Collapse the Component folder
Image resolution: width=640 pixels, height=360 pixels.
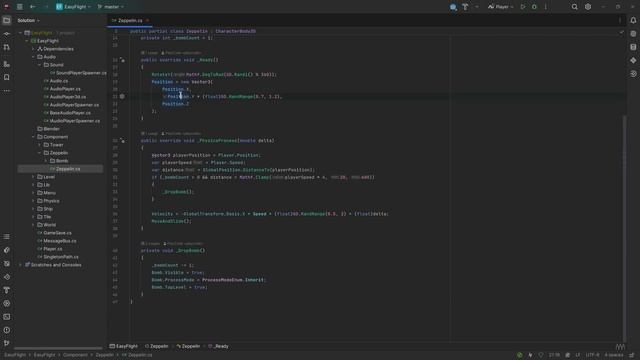pos(33,137)
